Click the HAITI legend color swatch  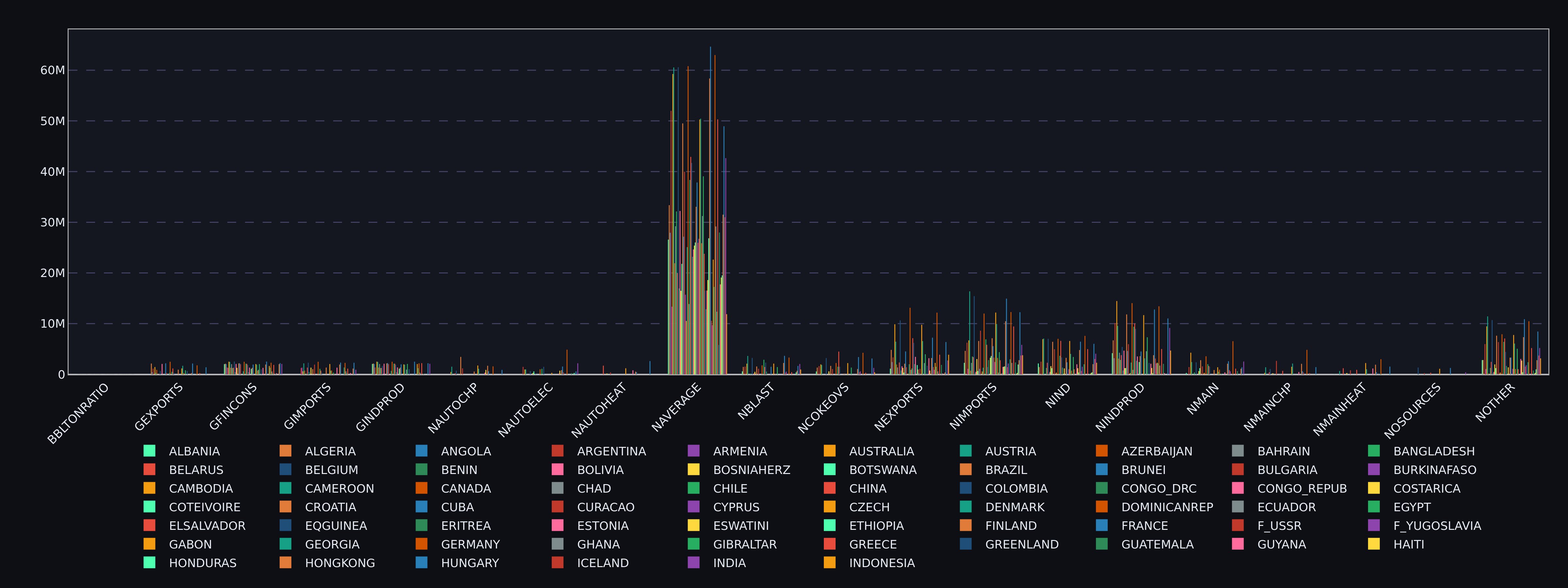coord(1374,544)
